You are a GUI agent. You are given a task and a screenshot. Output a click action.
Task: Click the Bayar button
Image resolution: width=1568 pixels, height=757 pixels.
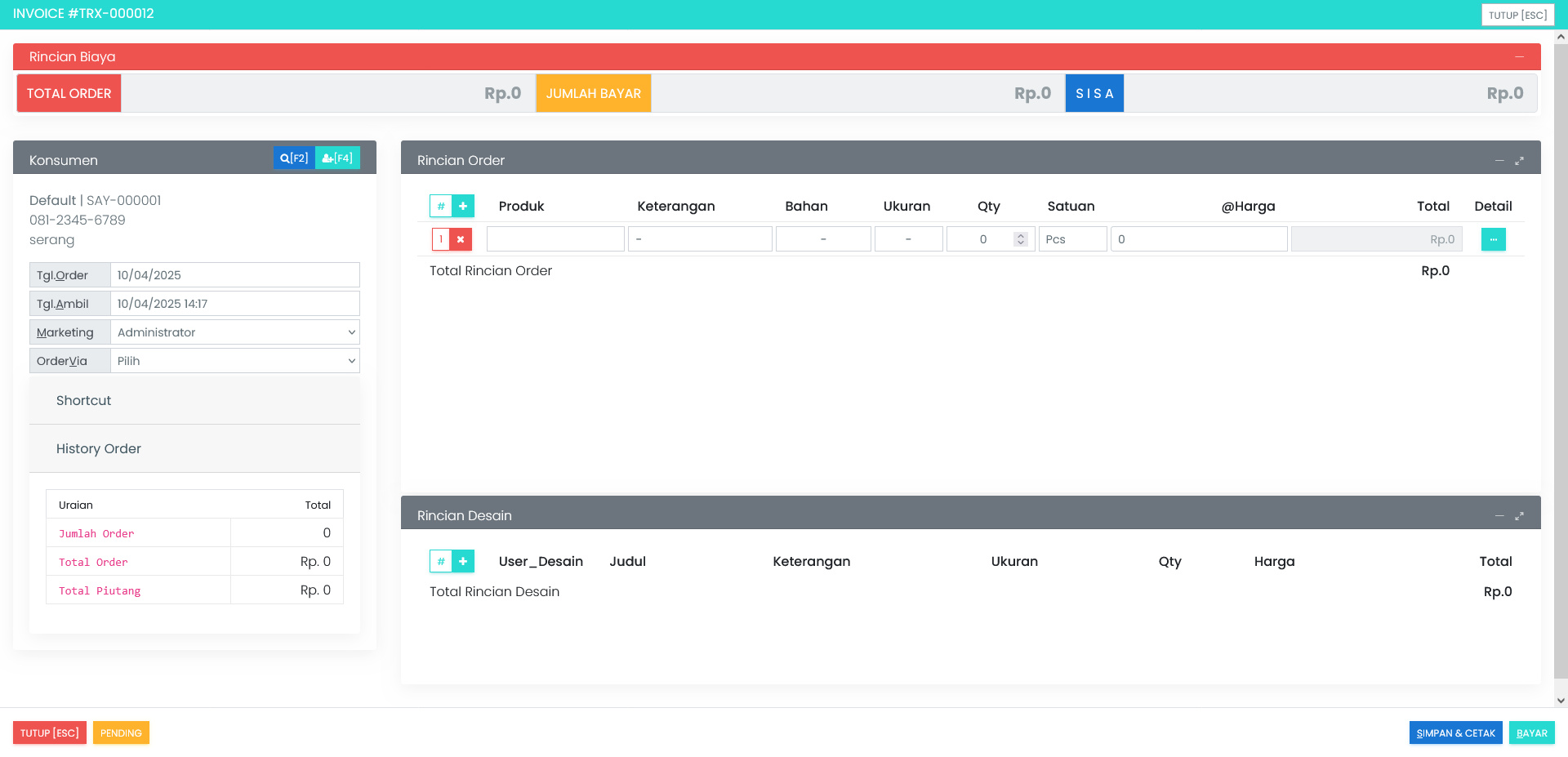[1531, 733]
